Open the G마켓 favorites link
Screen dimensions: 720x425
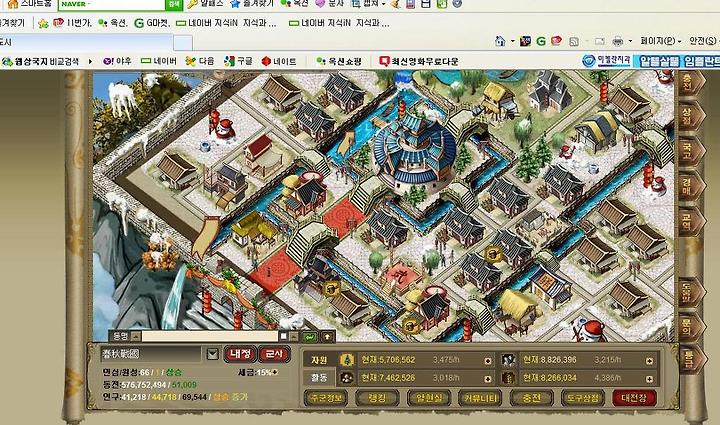(x=152, y=22)
